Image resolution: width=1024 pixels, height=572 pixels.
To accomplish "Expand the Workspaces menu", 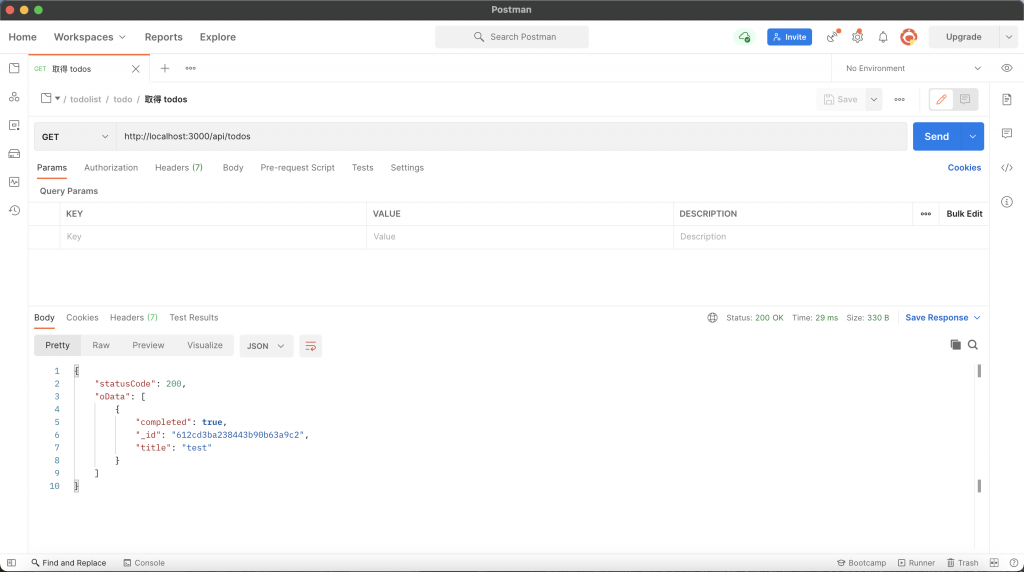I will (89, 37).
